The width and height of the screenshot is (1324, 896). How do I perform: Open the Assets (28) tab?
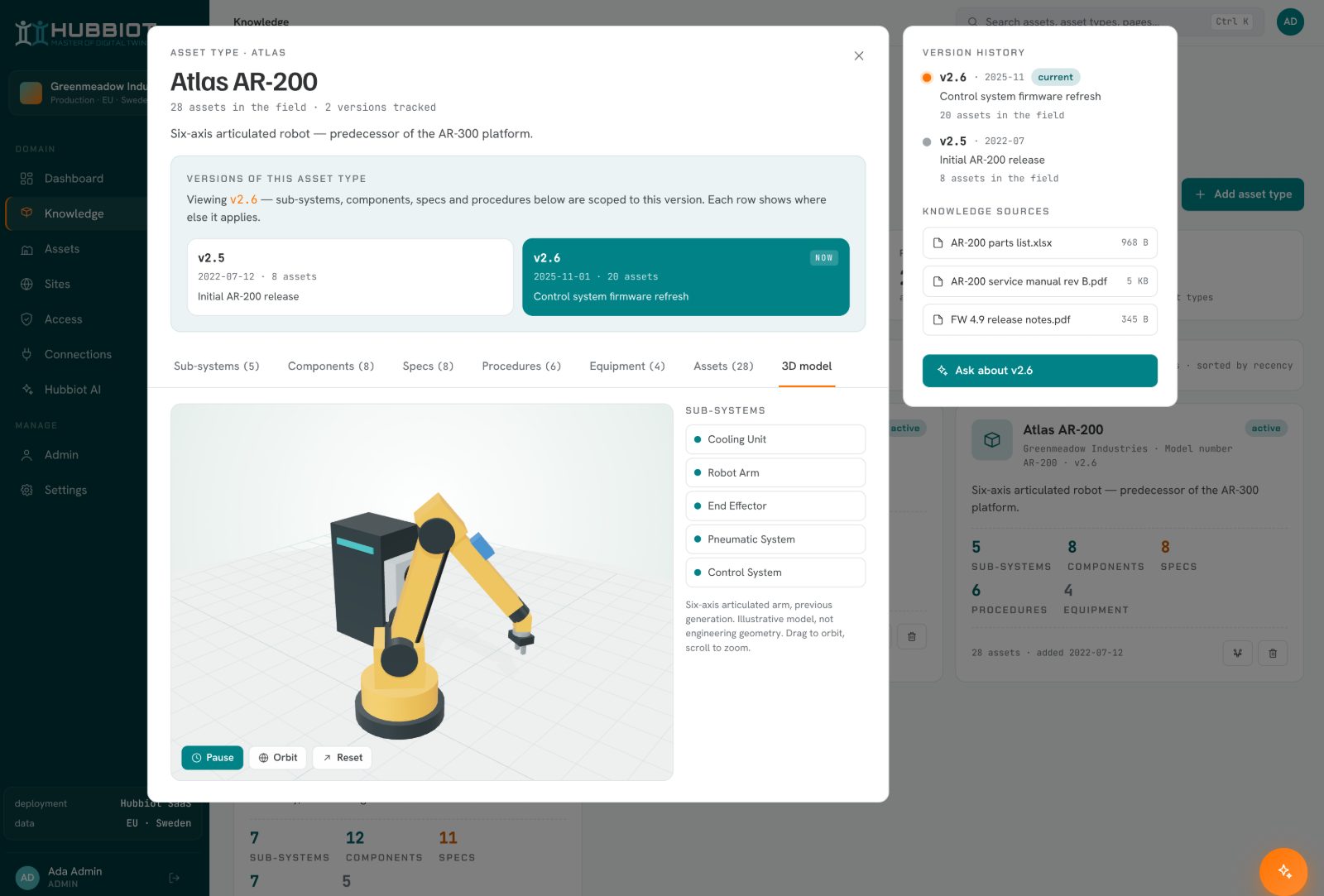(x=723, y=367)
